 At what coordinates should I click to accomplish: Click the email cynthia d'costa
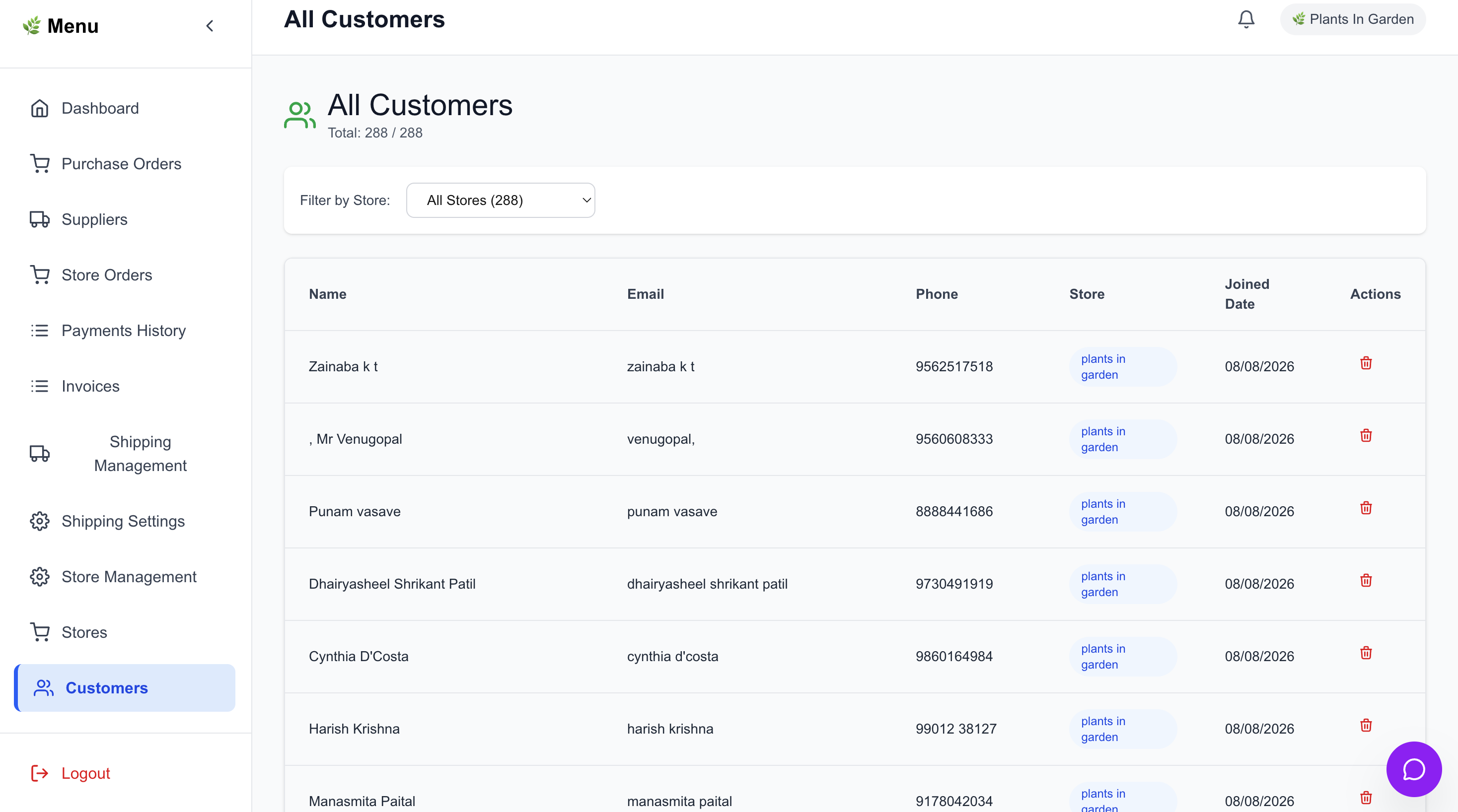pos(672,656)
